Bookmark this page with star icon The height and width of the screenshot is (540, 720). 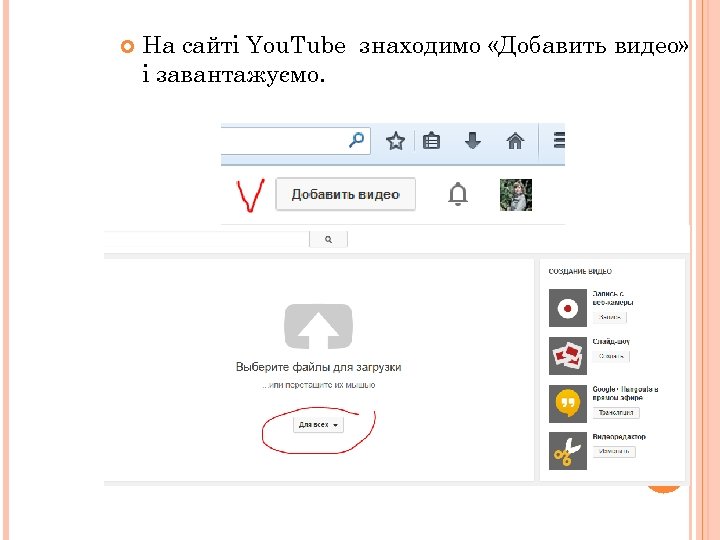tap(395, 141)
